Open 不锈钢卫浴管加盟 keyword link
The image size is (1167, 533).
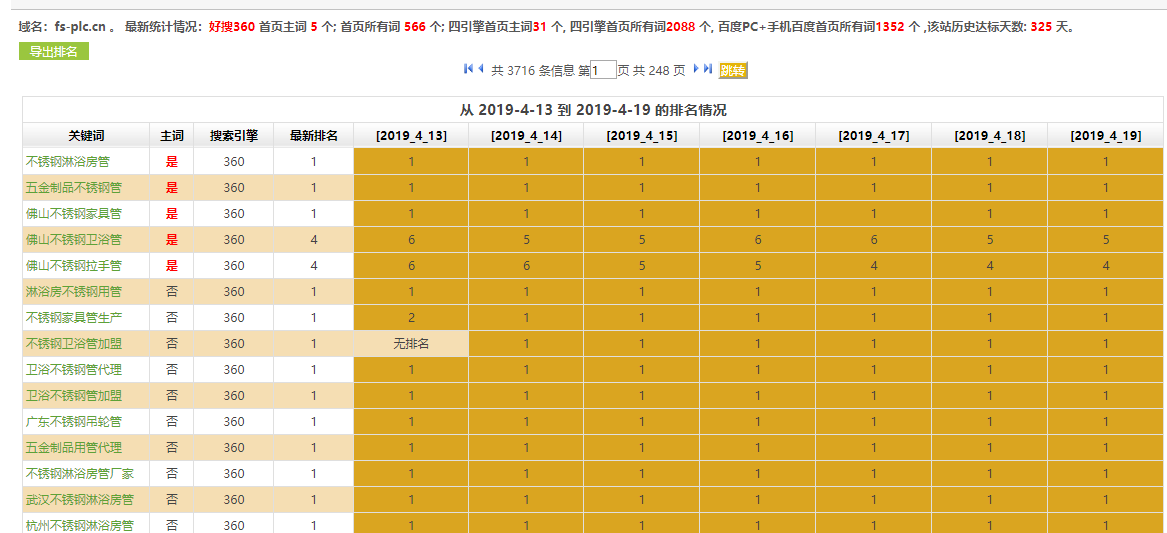(73, 344)
